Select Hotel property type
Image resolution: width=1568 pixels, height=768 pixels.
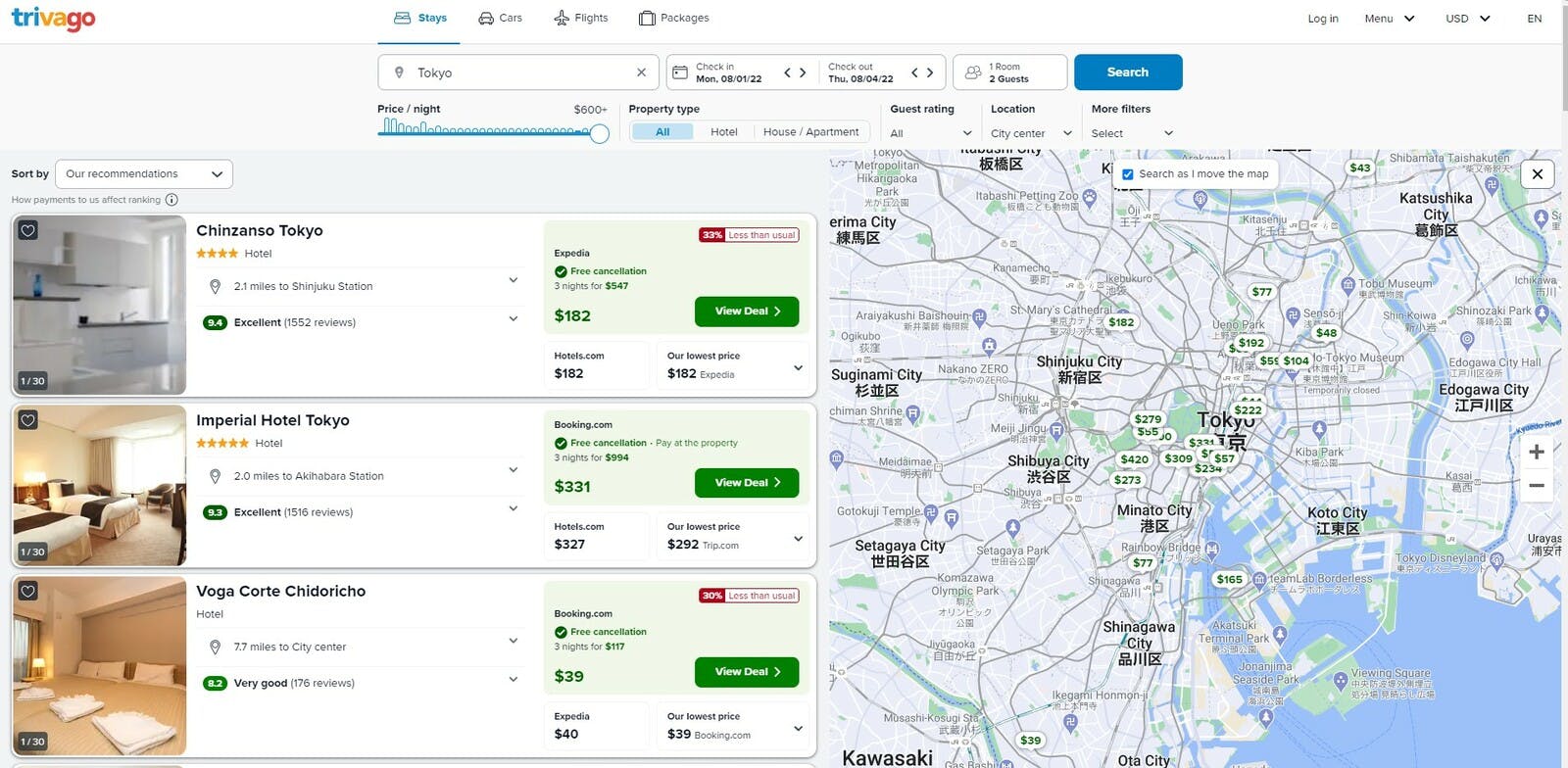723,132
